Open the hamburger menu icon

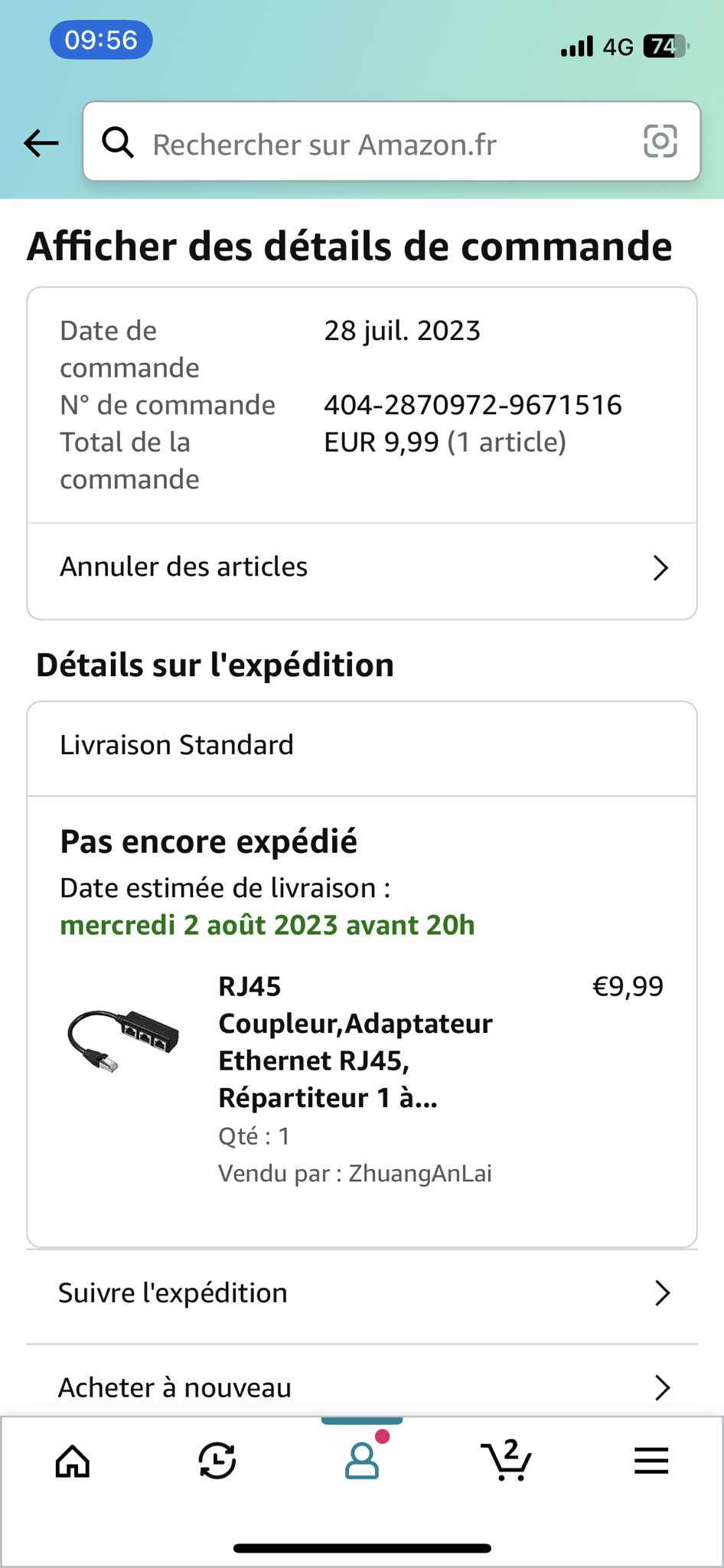(x=651, y=1461)
